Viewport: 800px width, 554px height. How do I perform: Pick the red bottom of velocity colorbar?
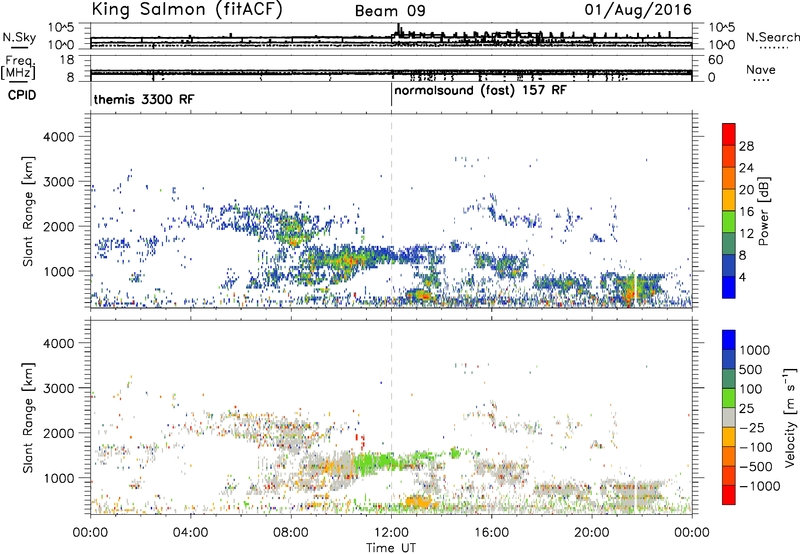pyautogui.click(x=729, y=495)
